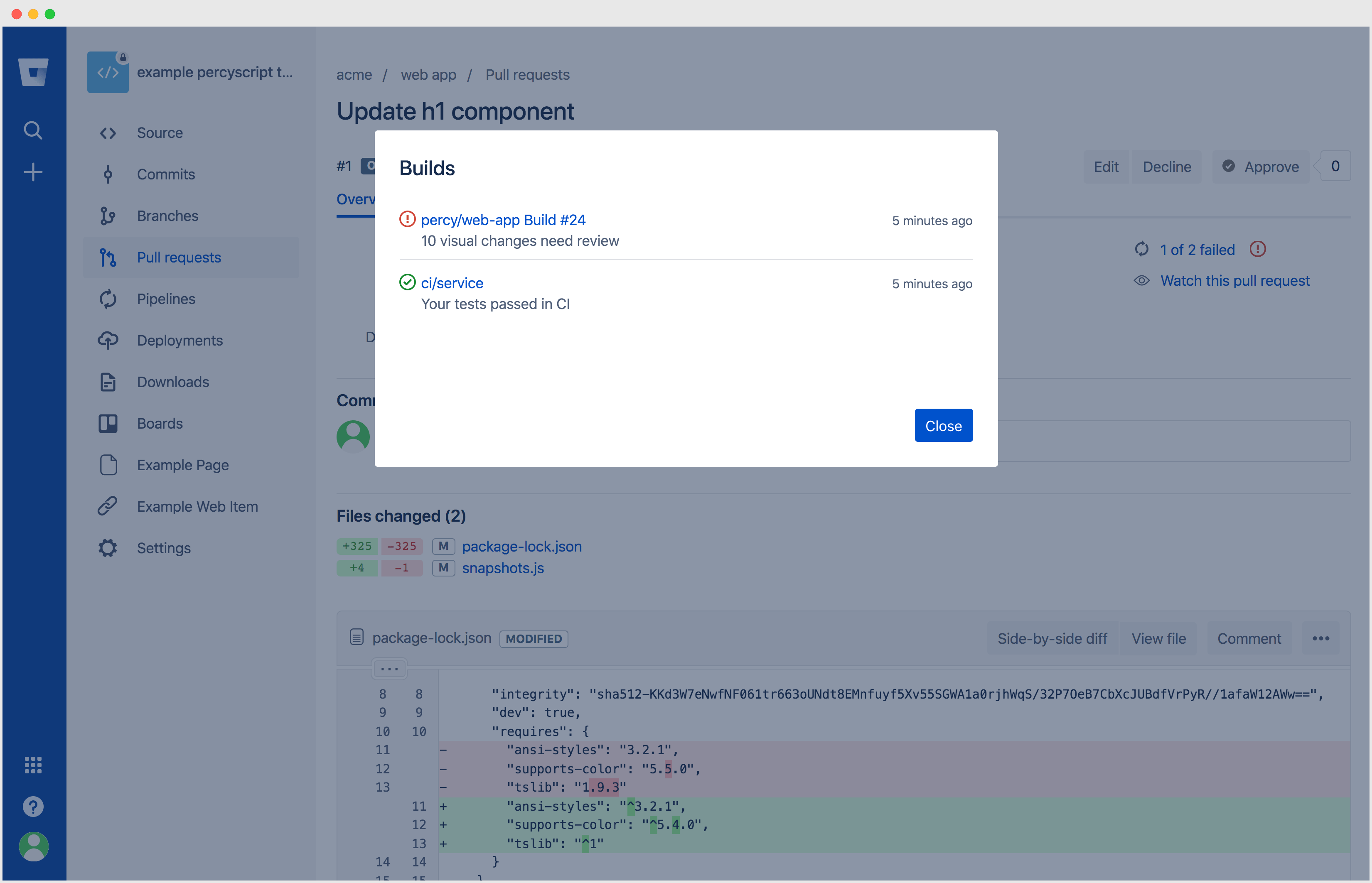This screenshot has height=883, width=1372.
Task: Click the green check icon beside ci/service
Action: 407,282
